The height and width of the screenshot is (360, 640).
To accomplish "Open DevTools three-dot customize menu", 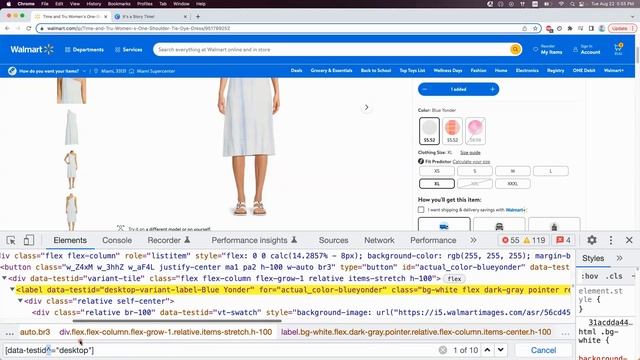I will coord(611,240).
